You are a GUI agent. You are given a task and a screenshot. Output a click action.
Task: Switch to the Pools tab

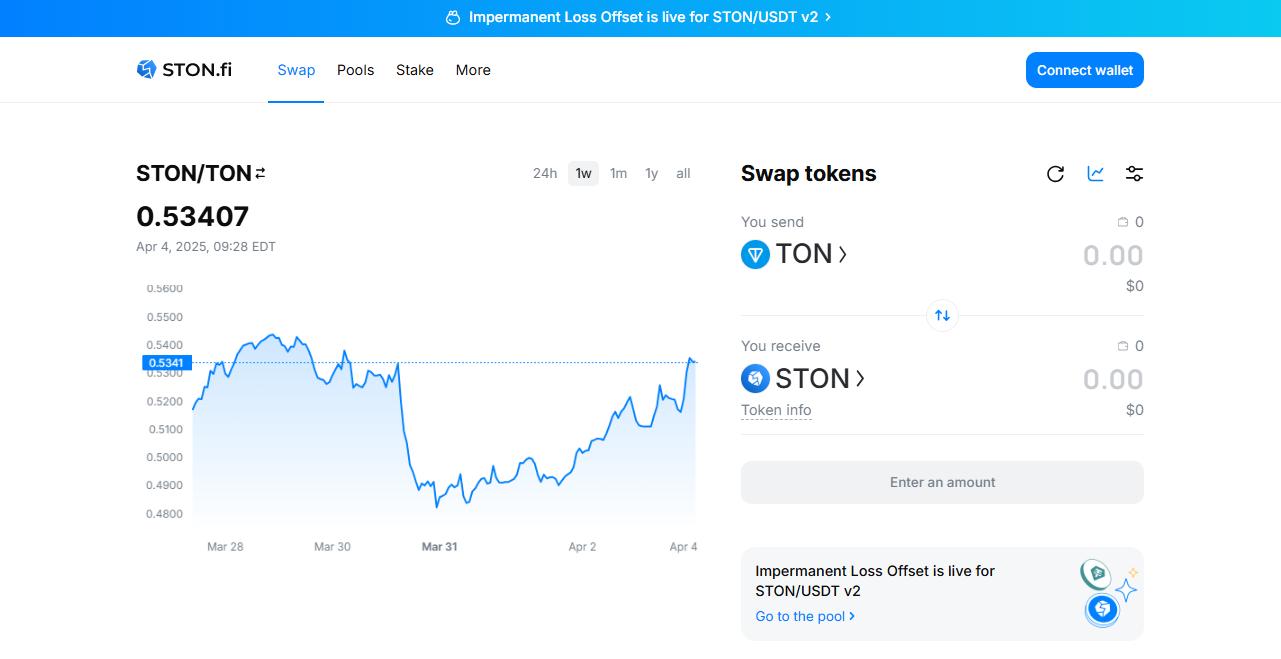point(355,69)
